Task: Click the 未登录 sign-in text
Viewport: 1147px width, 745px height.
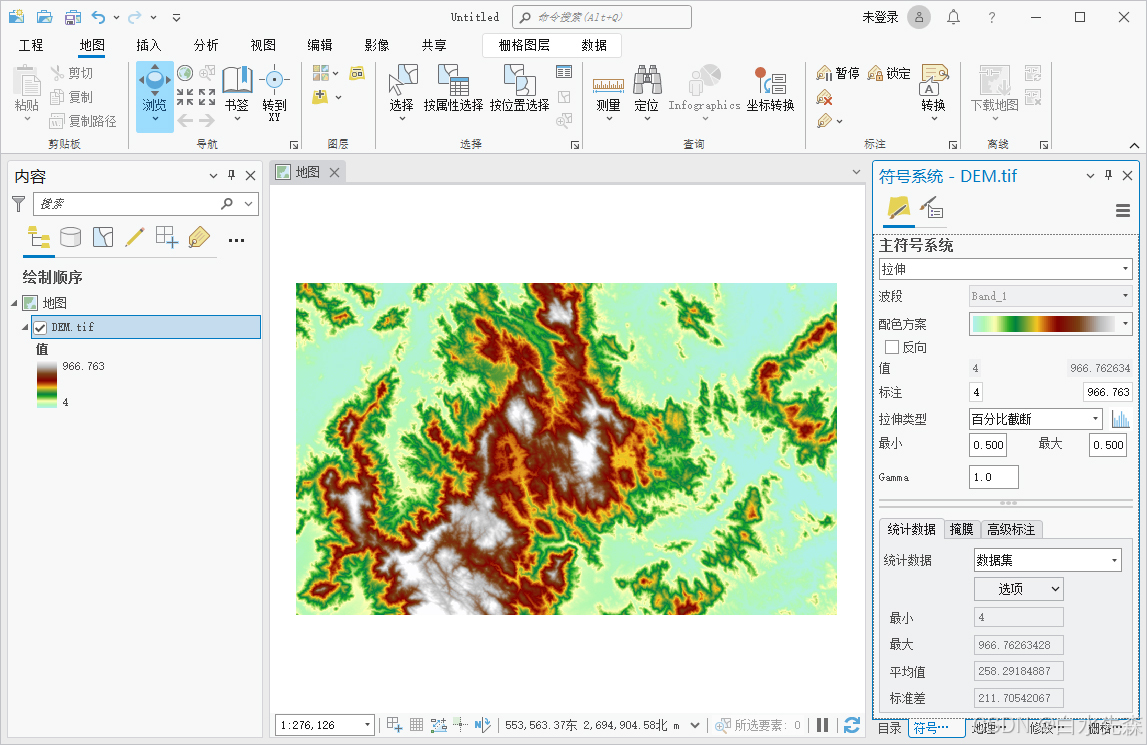Action: click(880, 17)
